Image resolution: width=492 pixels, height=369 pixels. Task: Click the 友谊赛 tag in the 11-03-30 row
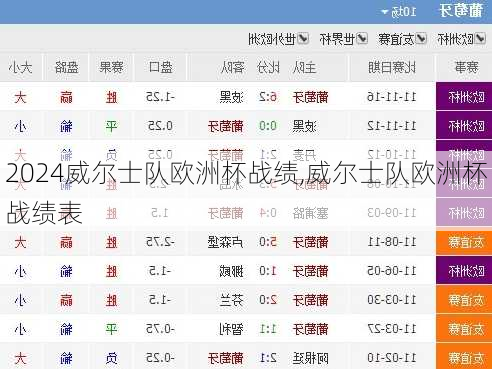(464, 300)
